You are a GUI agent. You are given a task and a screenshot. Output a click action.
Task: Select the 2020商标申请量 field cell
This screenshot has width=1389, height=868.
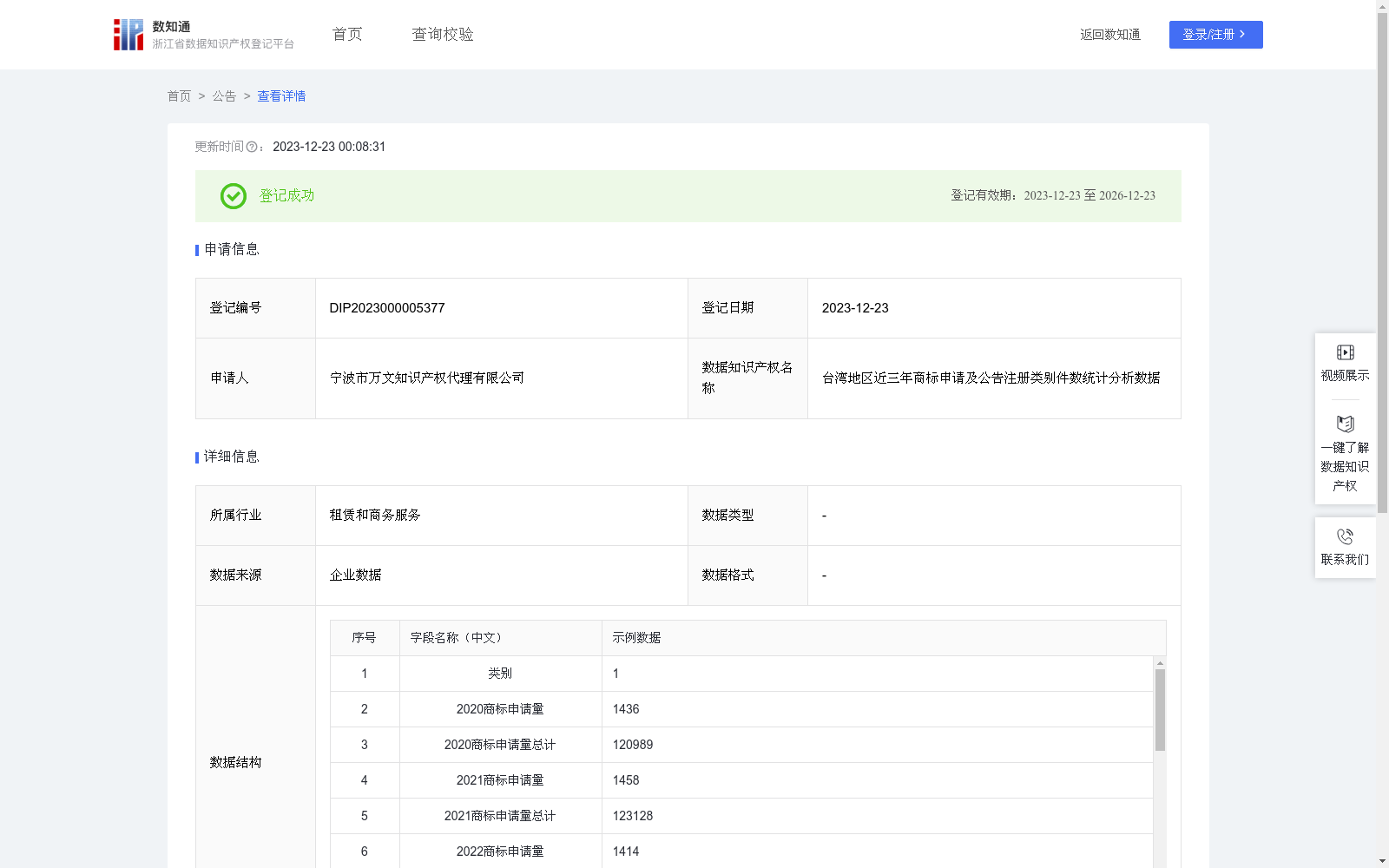coord(500,709)
